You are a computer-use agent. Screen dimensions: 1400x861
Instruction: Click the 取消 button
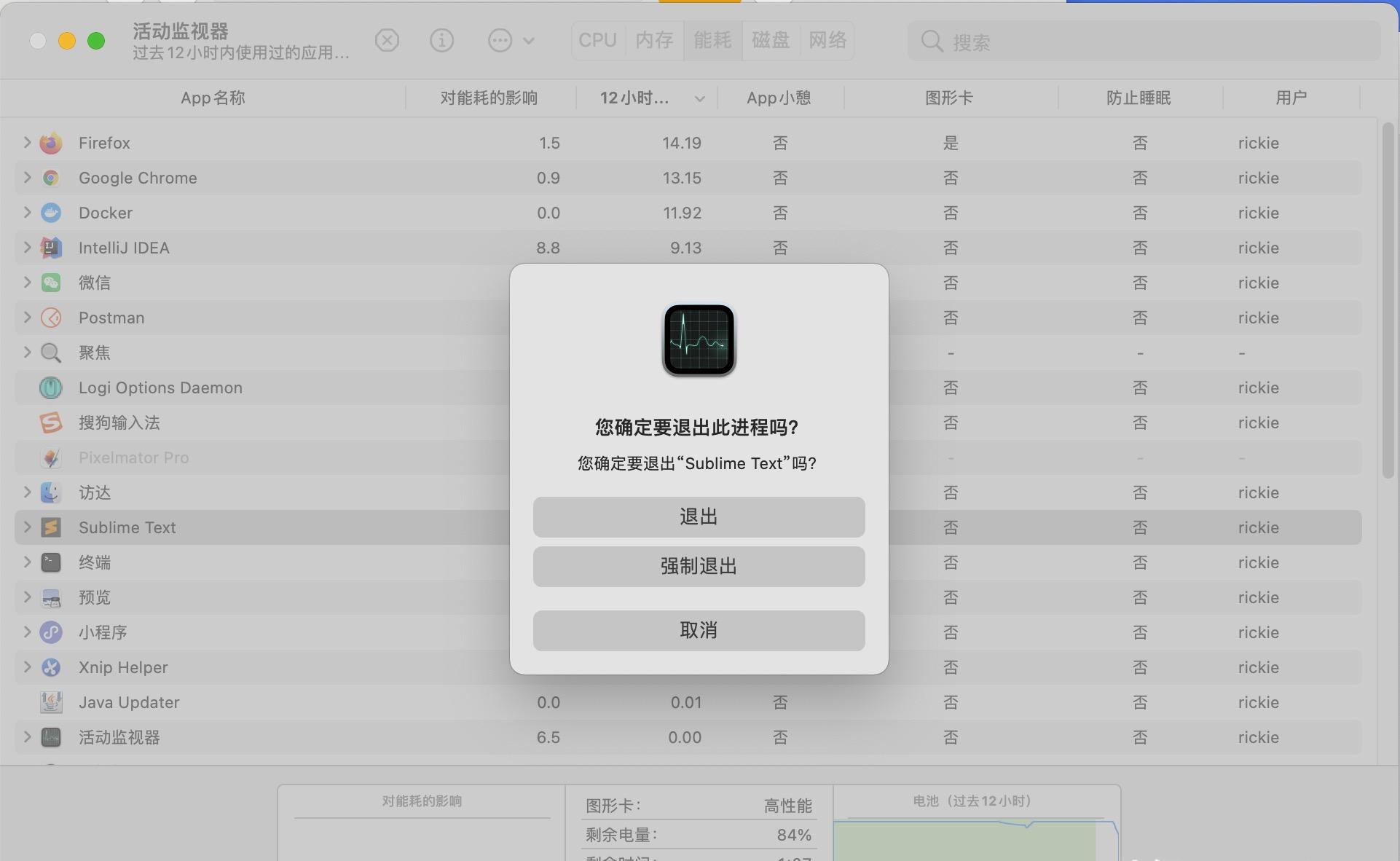click(699, 631)
